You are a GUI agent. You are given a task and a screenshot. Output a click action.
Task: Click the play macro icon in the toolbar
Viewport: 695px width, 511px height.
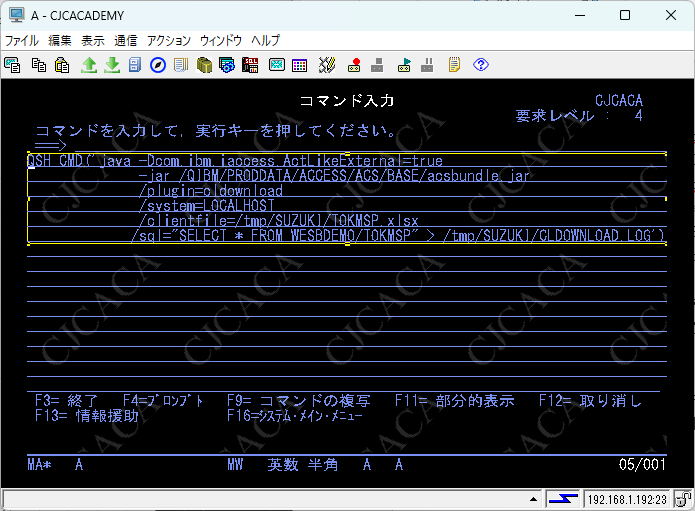(x=403, y=65)
